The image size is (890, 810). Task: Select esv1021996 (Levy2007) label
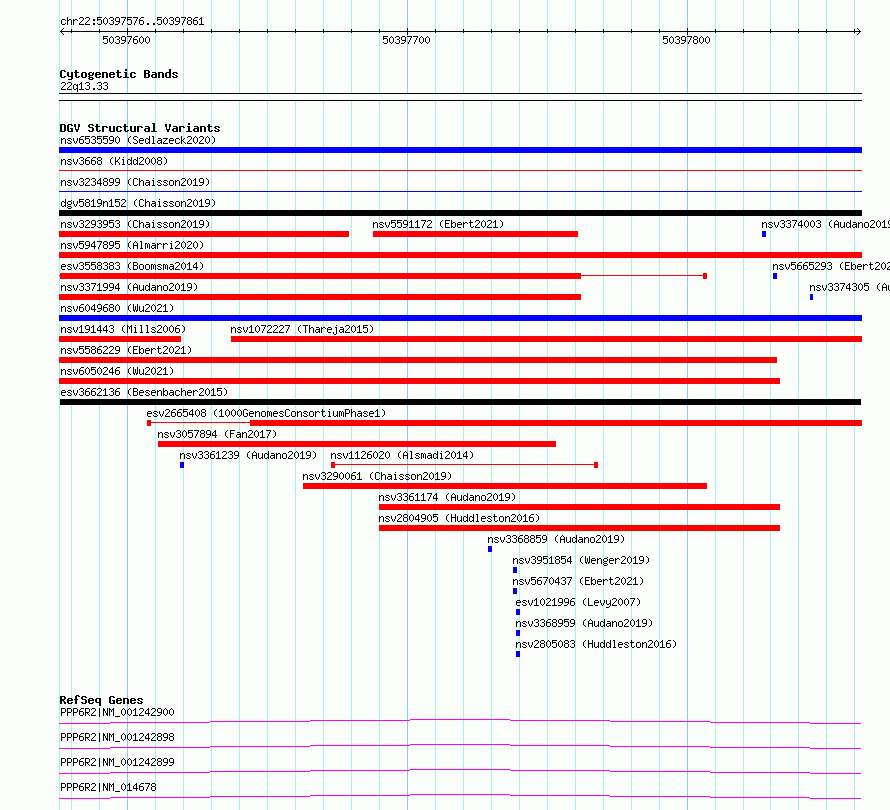[x=578, y=602]
